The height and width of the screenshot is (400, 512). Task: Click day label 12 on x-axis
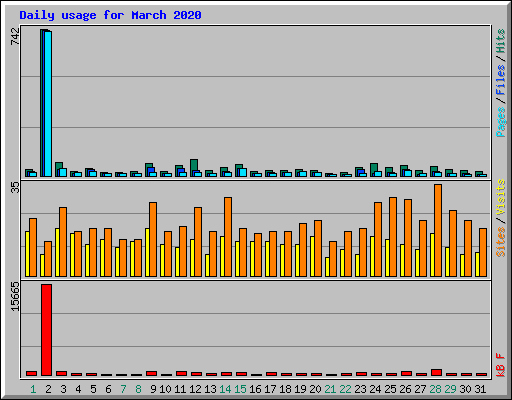(195, 389)
